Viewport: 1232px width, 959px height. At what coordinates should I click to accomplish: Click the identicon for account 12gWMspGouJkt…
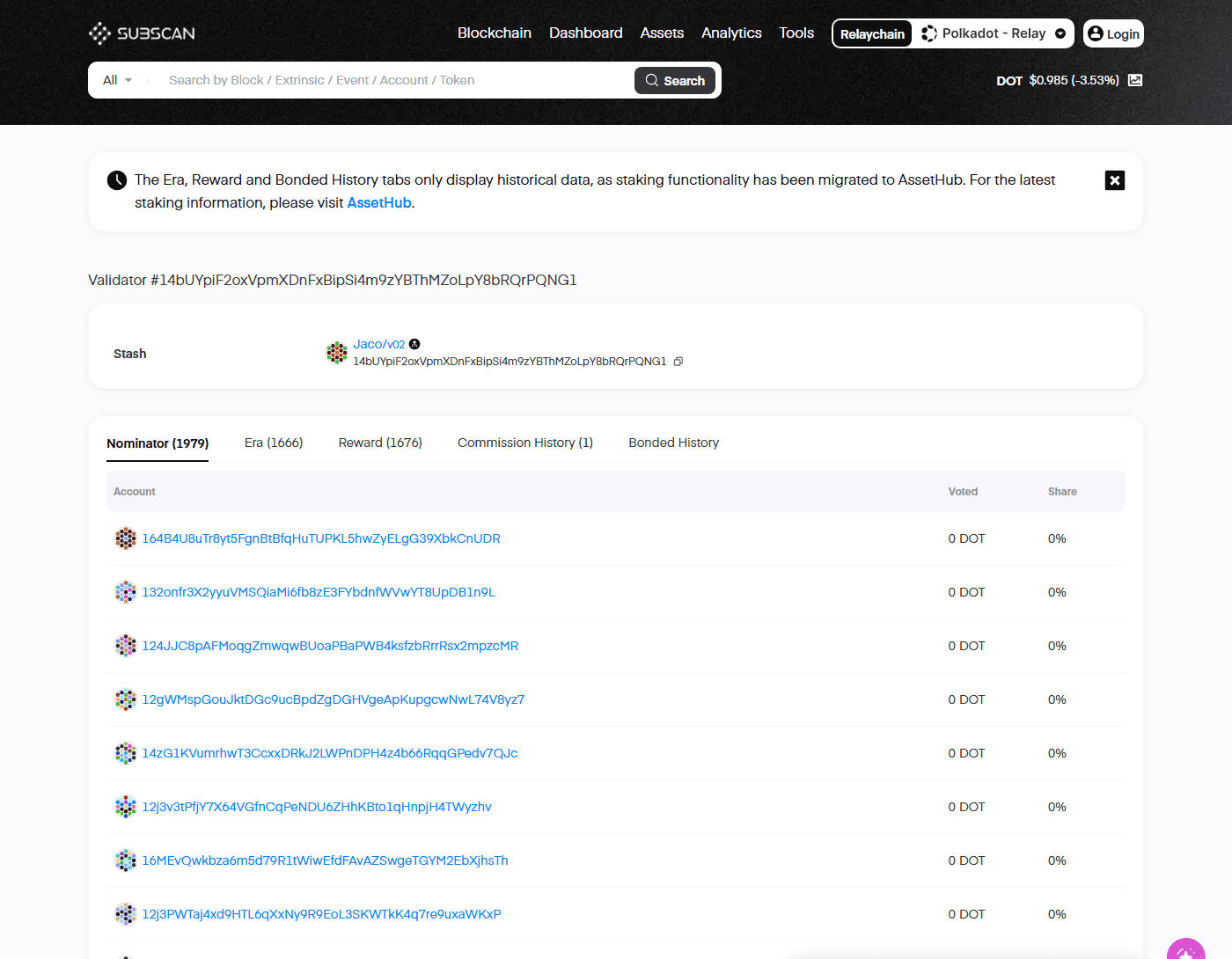click(x=126, y=699)
